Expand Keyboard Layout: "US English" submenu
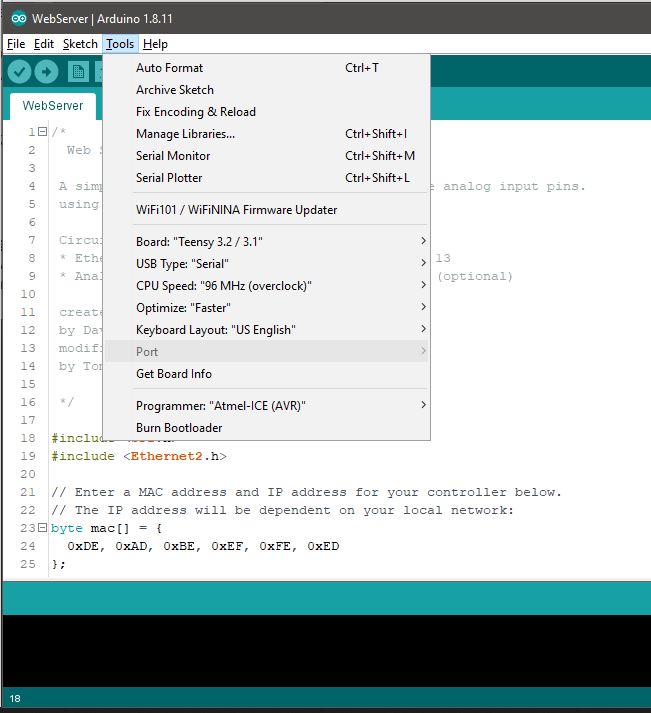This screenshot has height=713, width=651. pyautogui.click(x=267, y=330)
